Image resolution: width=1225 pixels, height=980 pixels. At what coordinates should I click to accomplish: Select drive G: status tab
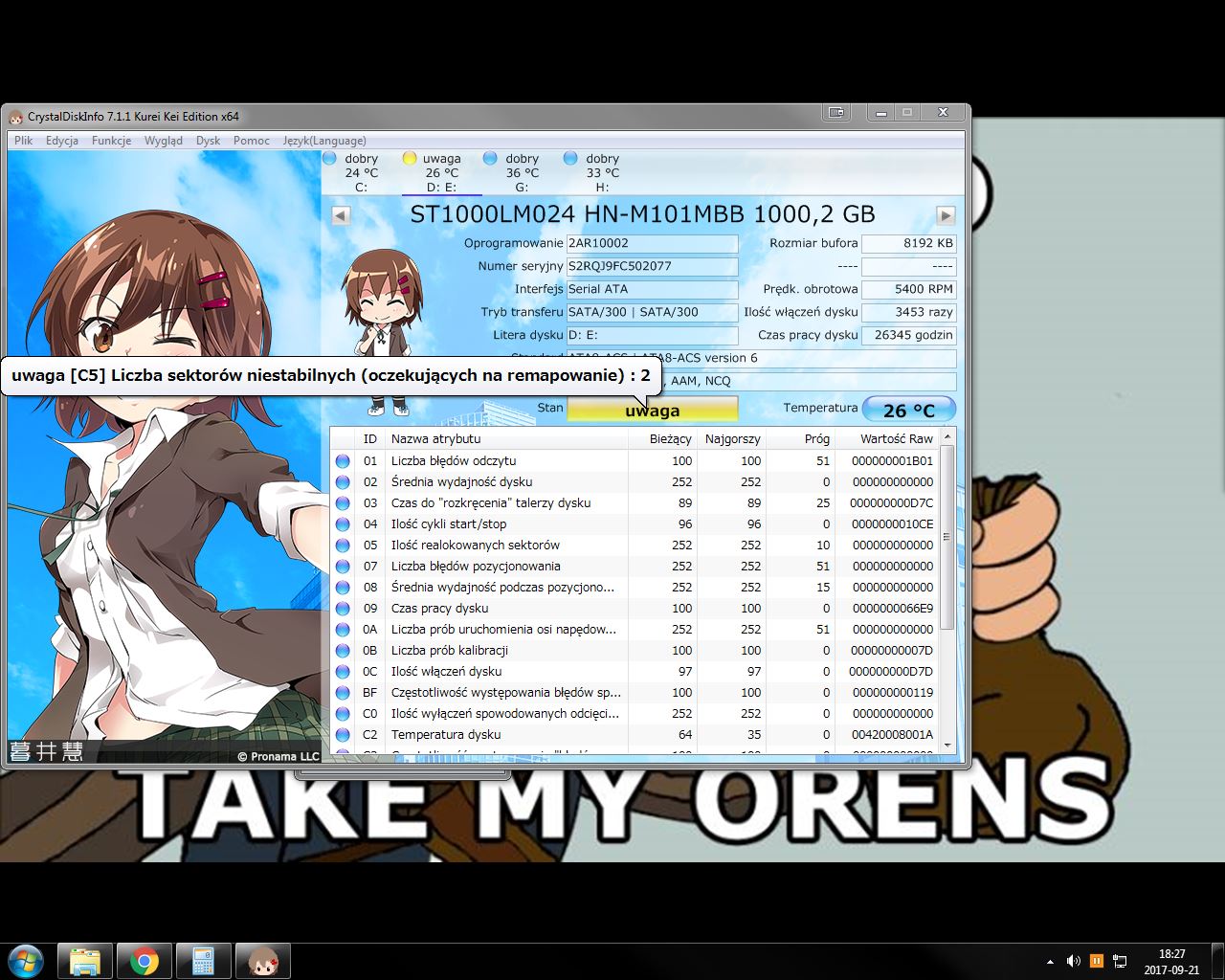click(522, 172)
